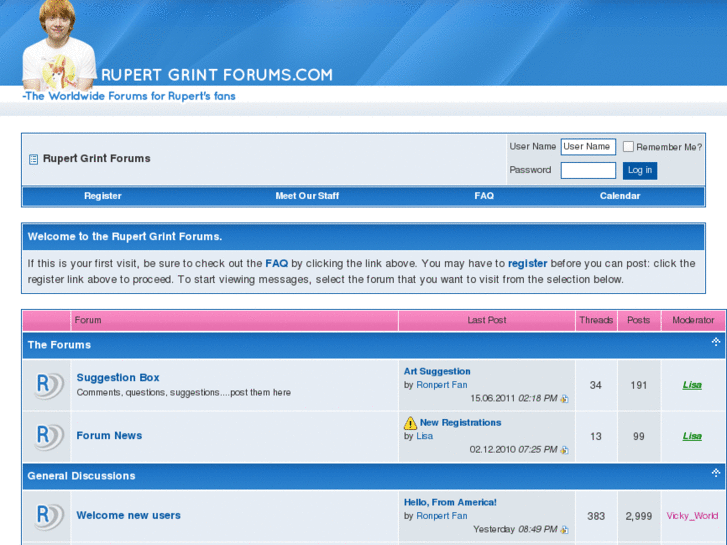The image size is (727, 545).
Task: Click the Forum News forum status icon
Action: (48, 436)
